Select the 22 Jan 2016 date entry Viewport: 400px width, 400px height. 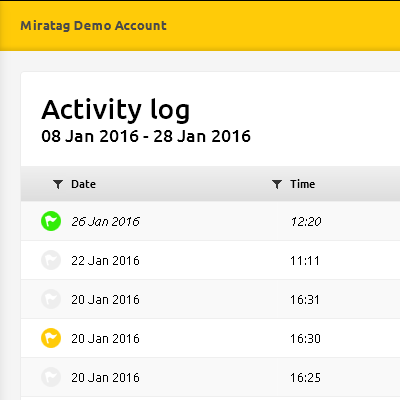pos(105,260)
